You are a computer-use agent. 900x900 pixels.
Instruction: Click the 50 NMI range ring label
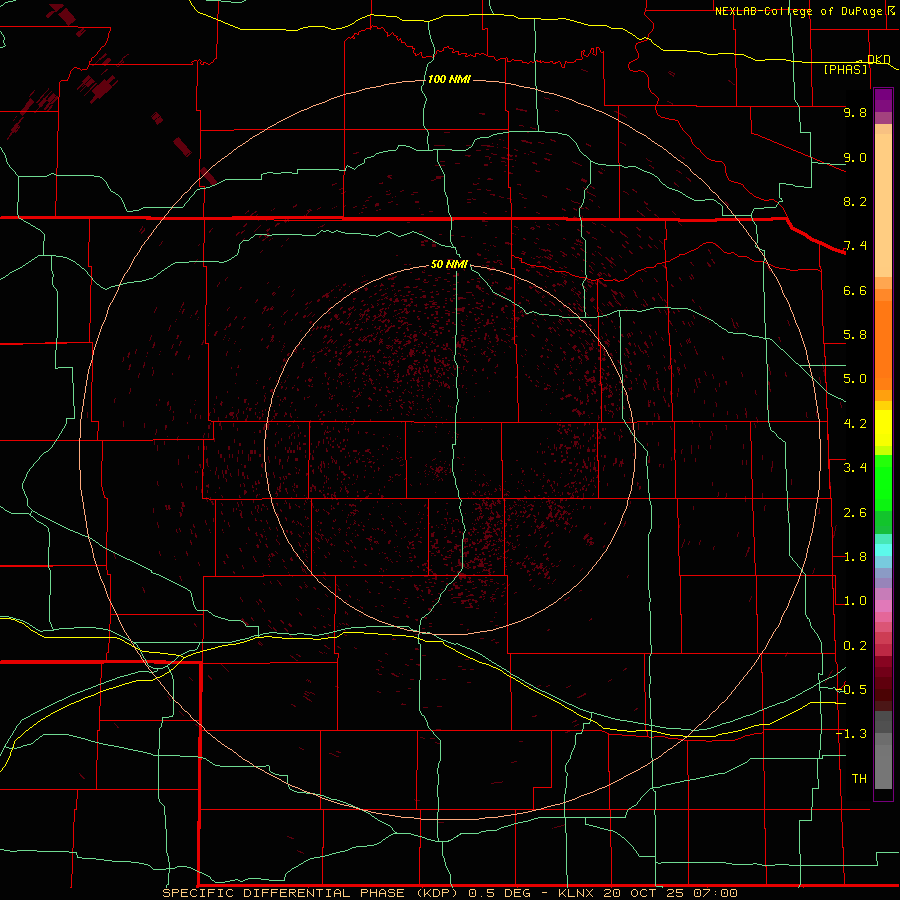pyautogui.click(x=449, y=264)
